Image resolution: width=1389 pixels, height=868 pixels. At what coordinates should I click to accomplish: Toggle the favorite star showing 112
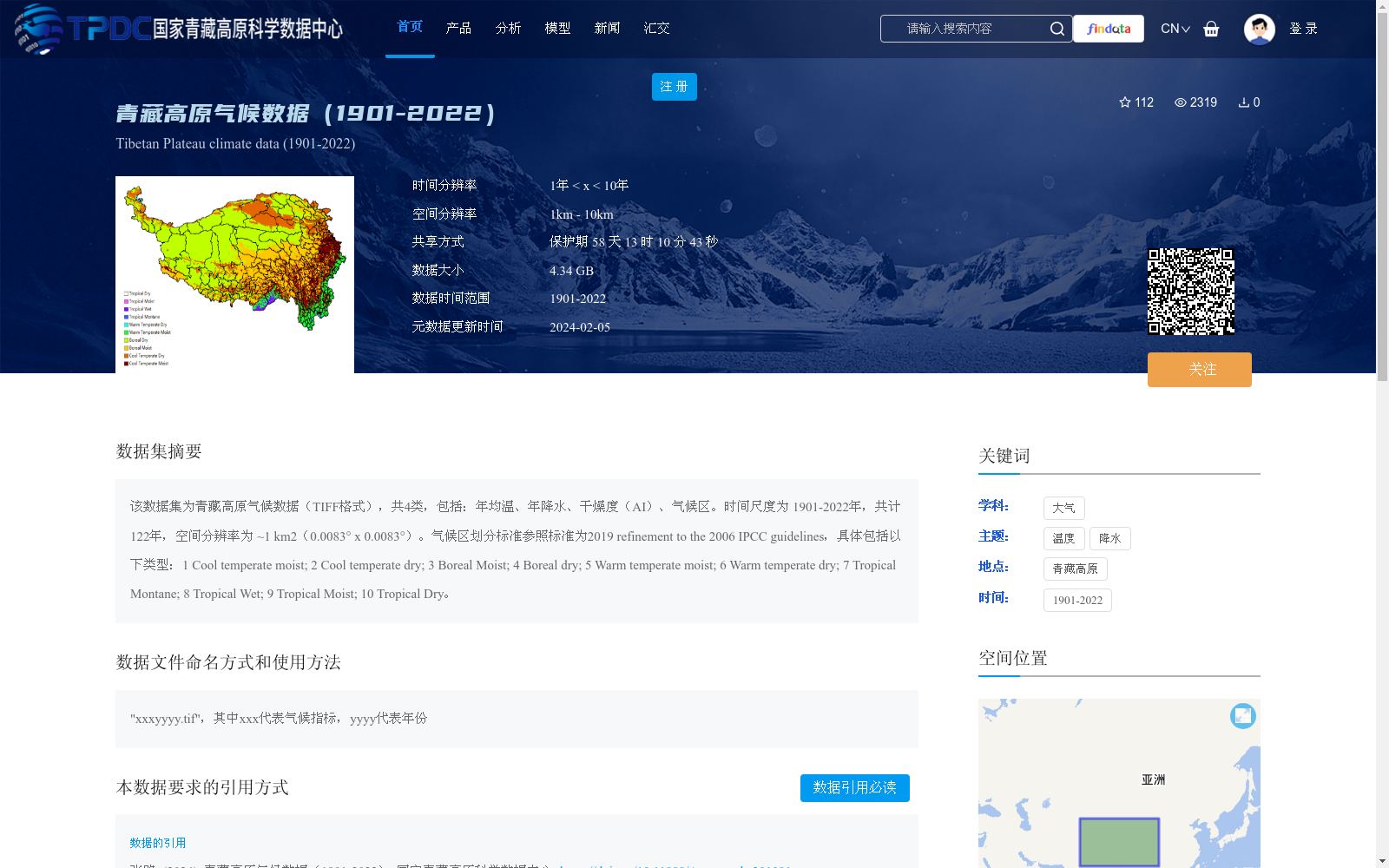click(1124, 102)
